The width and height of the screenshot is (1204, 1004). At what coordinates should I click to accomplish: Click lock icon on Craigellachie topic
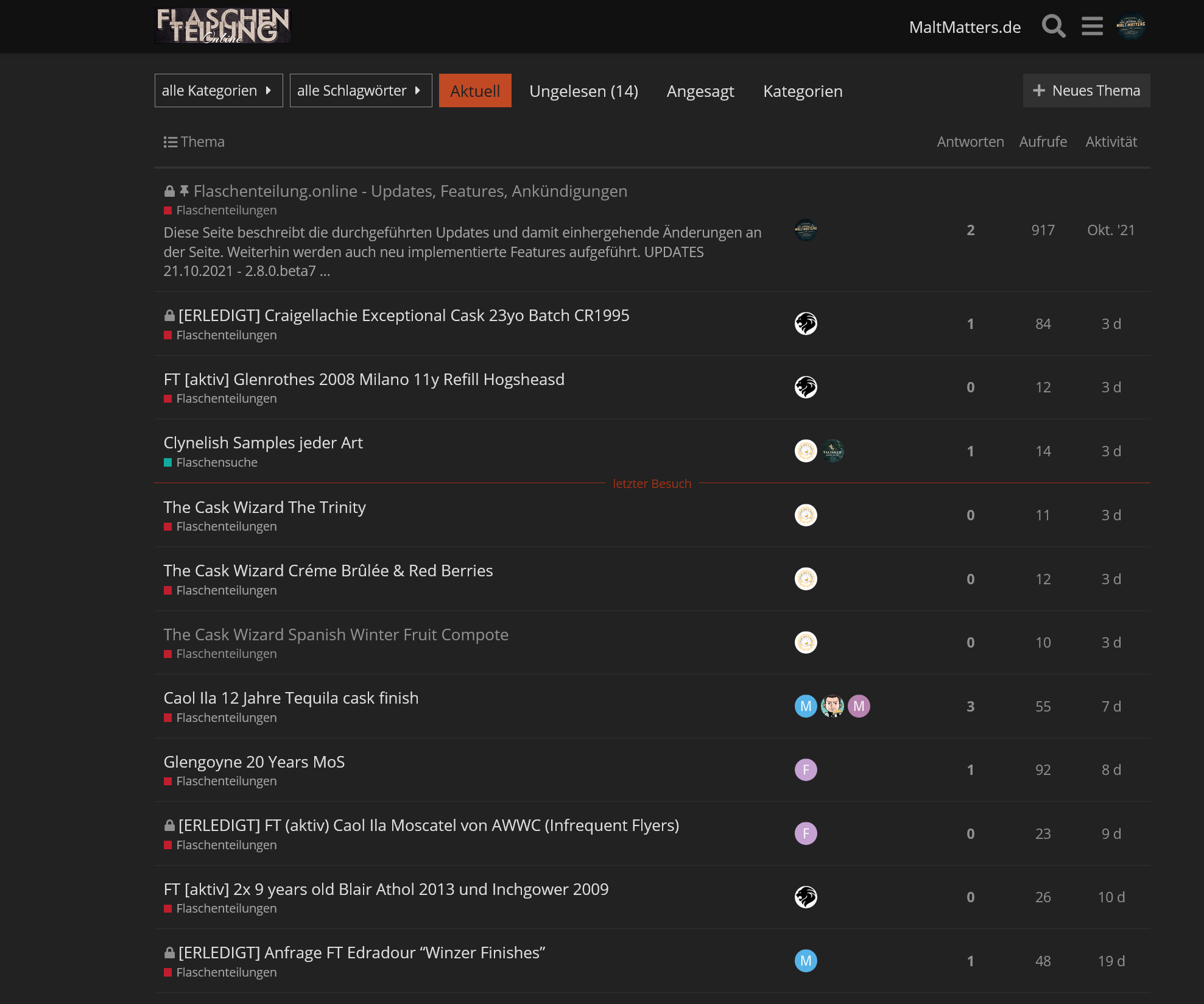[169, 316]
